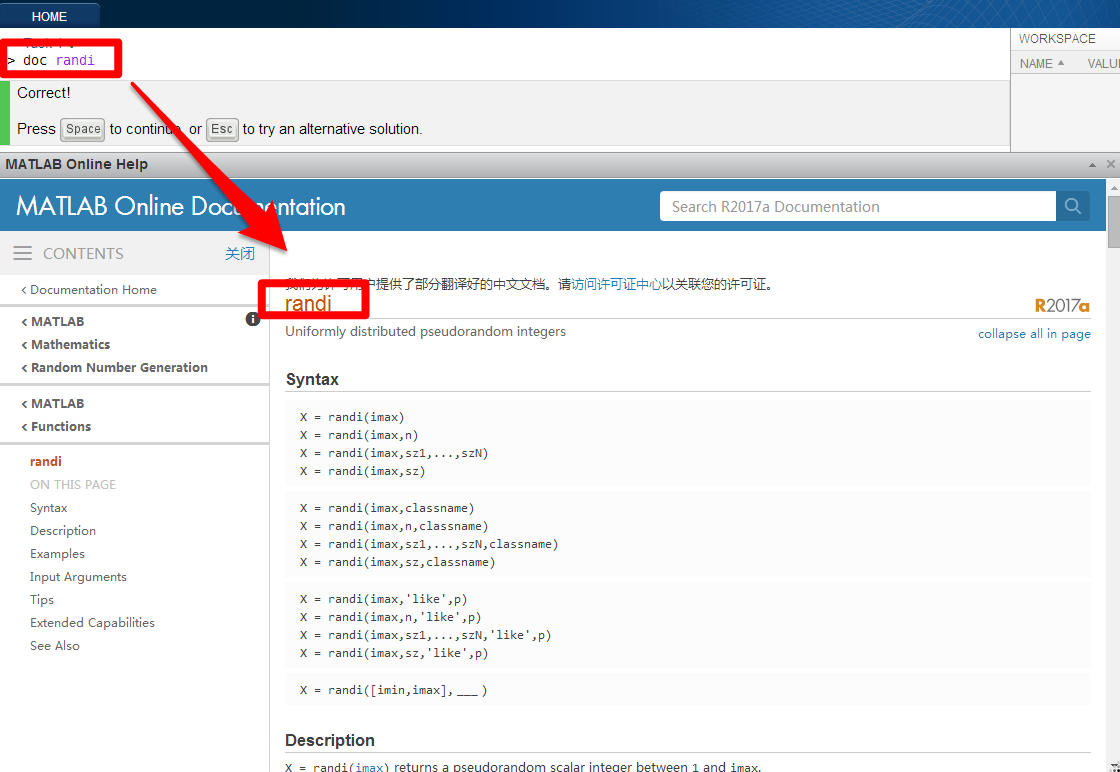Focus the Search R2017a Documentation field
The image size is (1120, 772).
(857, 206)
